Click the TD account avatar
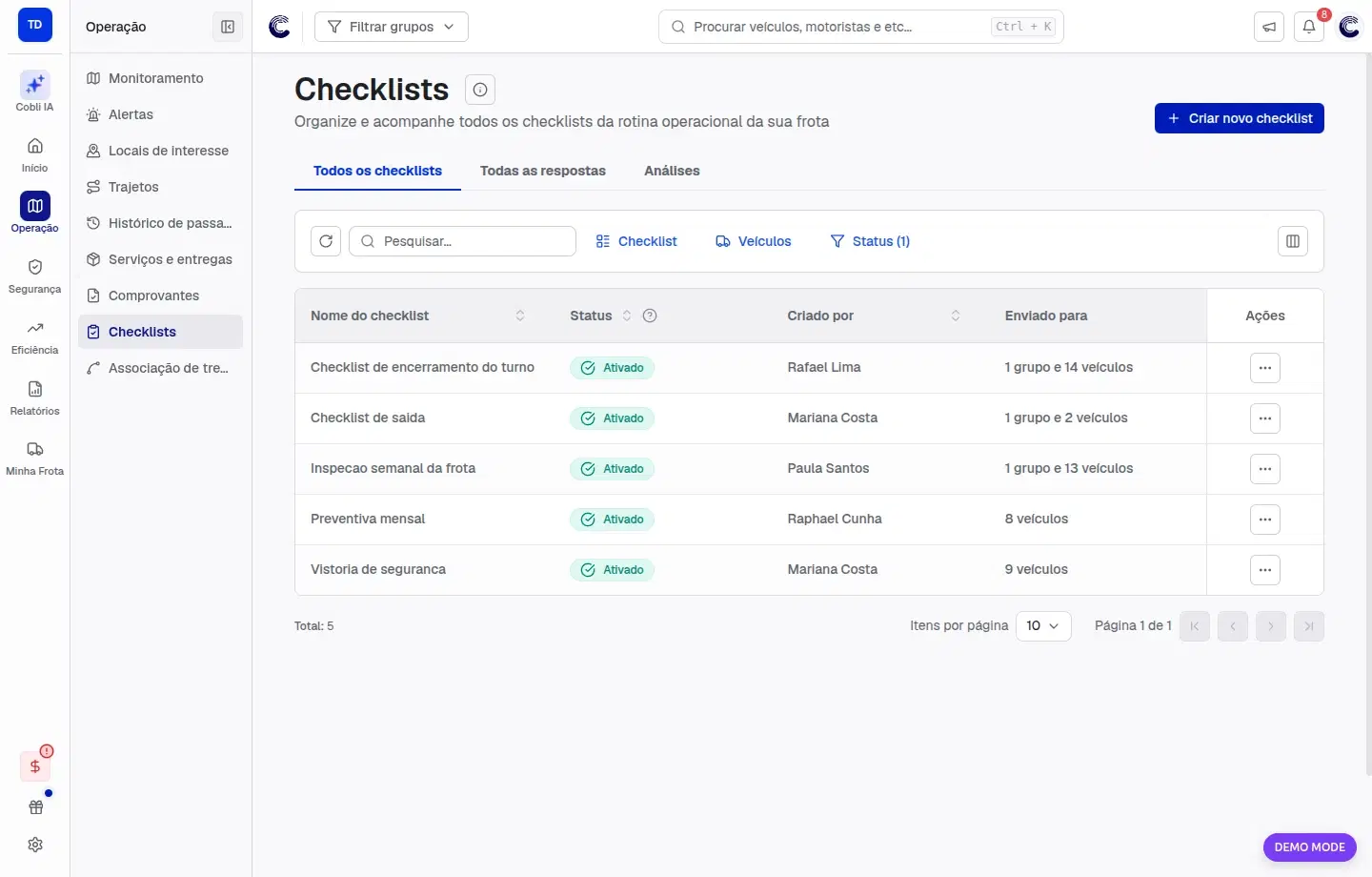 tap(35, 25)
